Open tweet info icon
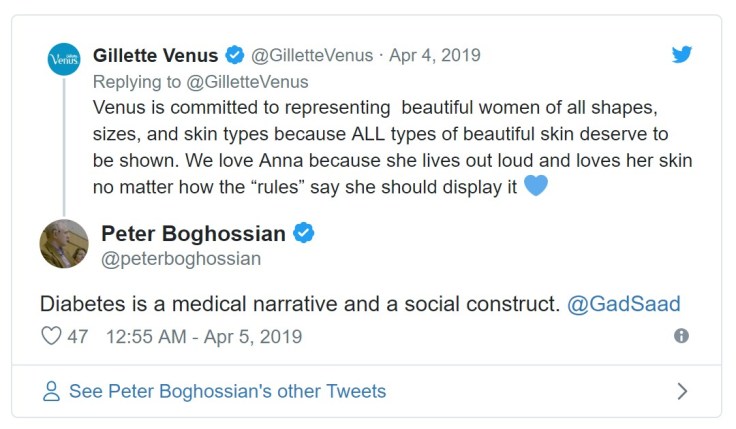Viewport: 736px width, 429px height. point(681,337)
